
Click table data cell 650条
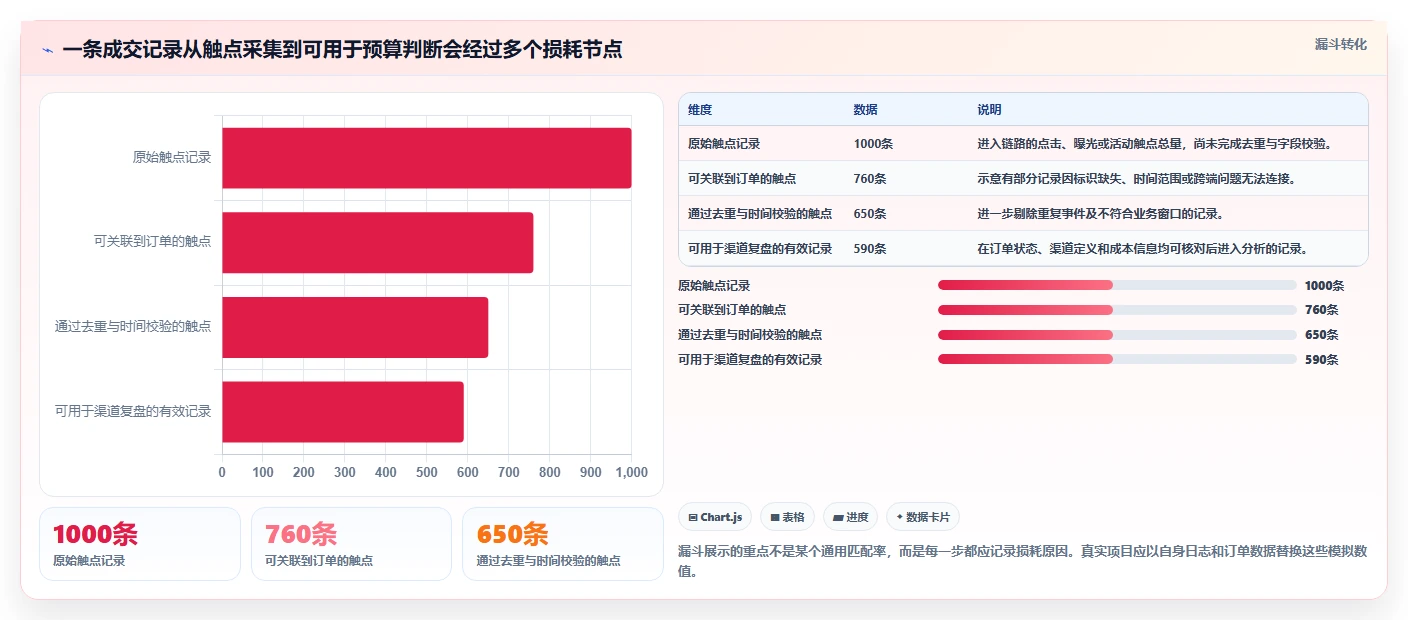pyautogui.click(x=870, y=214)
